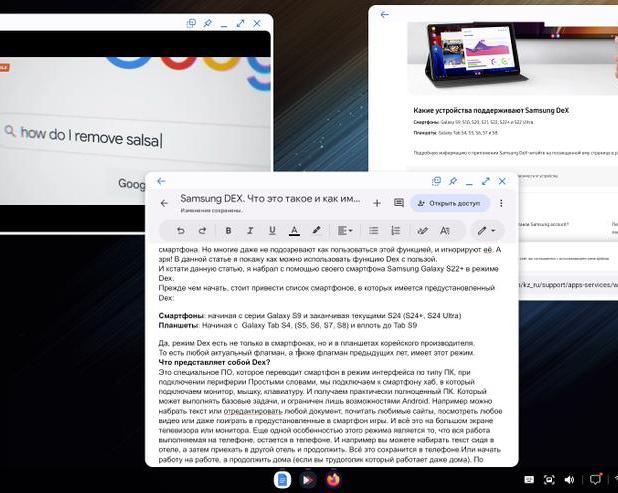
Task: Pin the Docs window on top
Action: tap(452, 181)
